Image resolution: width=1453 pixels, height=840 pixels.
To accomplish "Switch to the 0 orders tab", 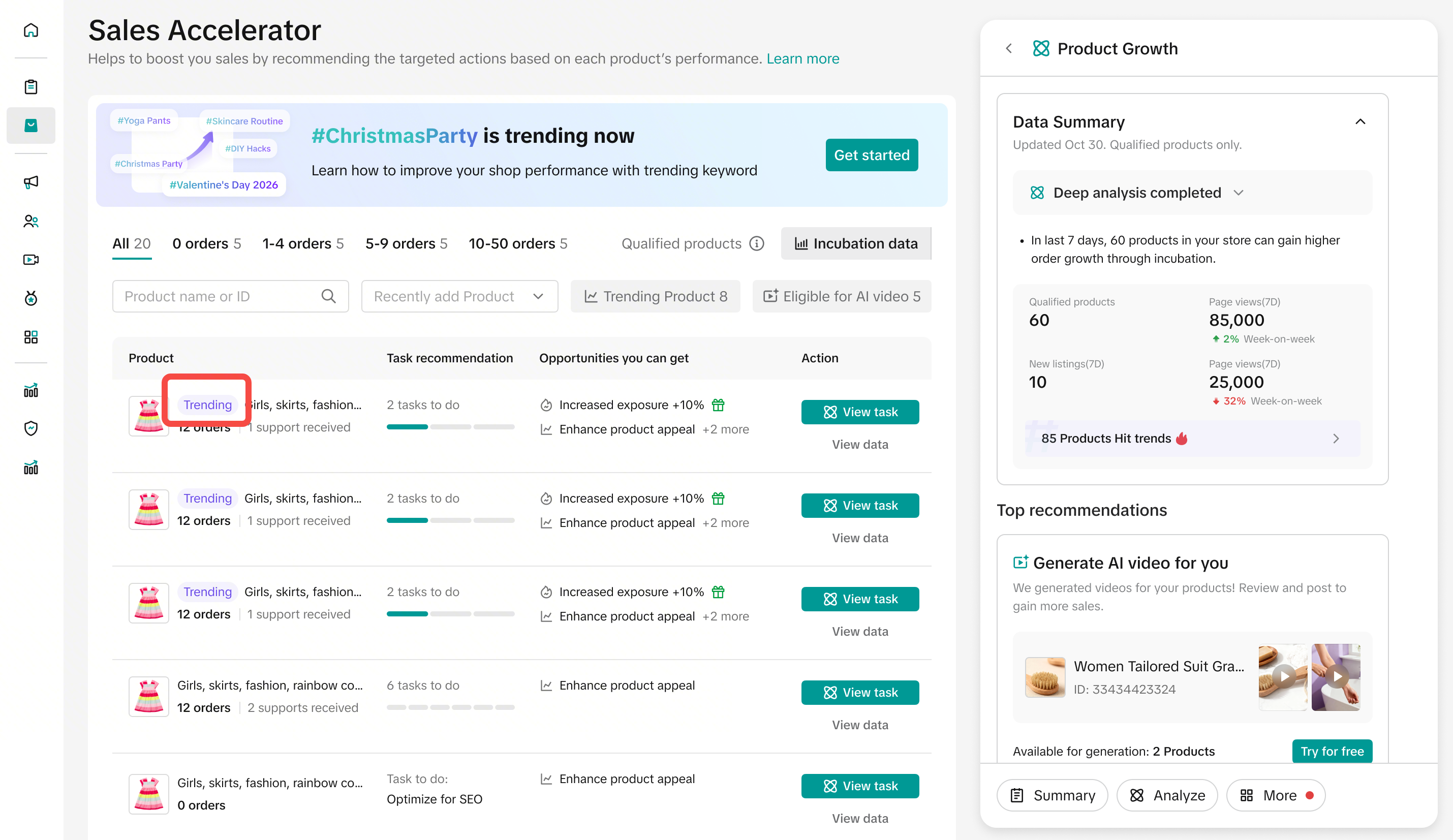I will click(x=206, y=243).
